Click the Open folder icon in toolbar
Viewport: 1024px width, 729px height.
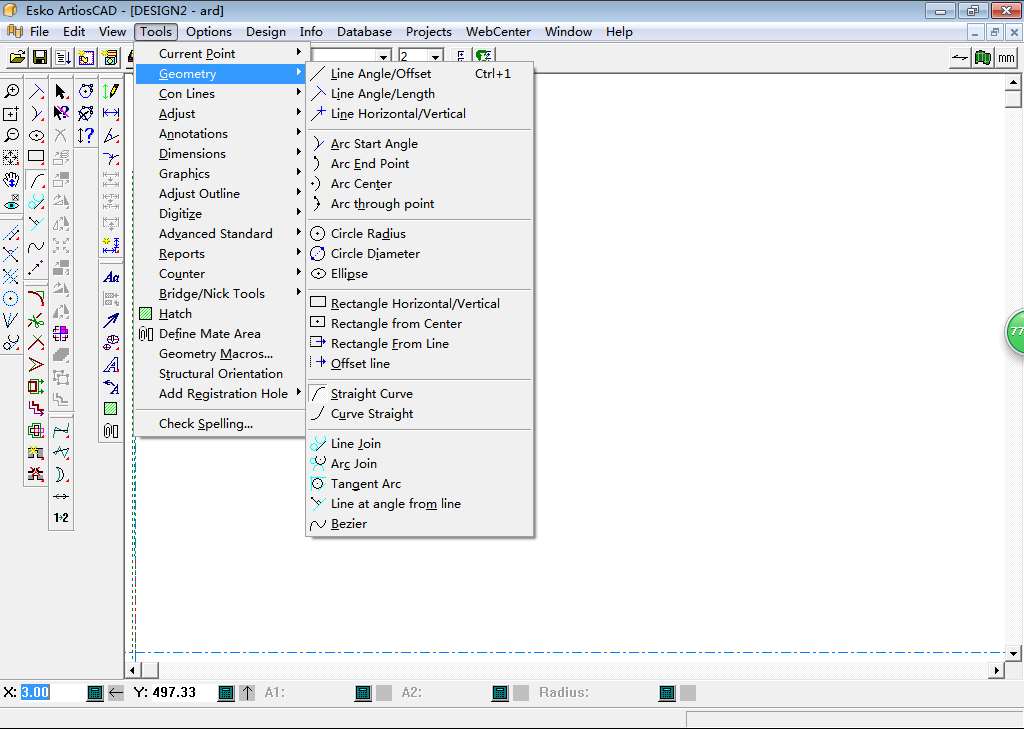tap(17, 58)
